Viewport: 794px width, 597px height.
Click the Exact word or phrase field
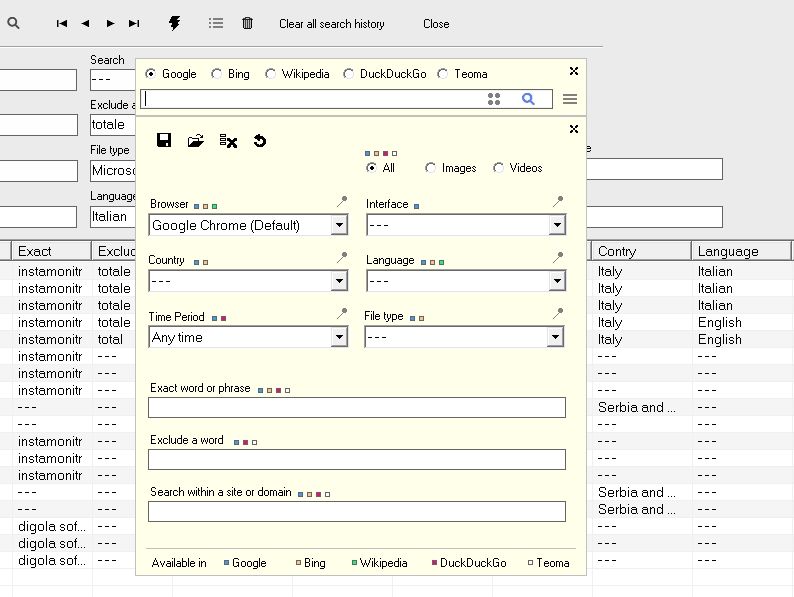click(356, 408)
